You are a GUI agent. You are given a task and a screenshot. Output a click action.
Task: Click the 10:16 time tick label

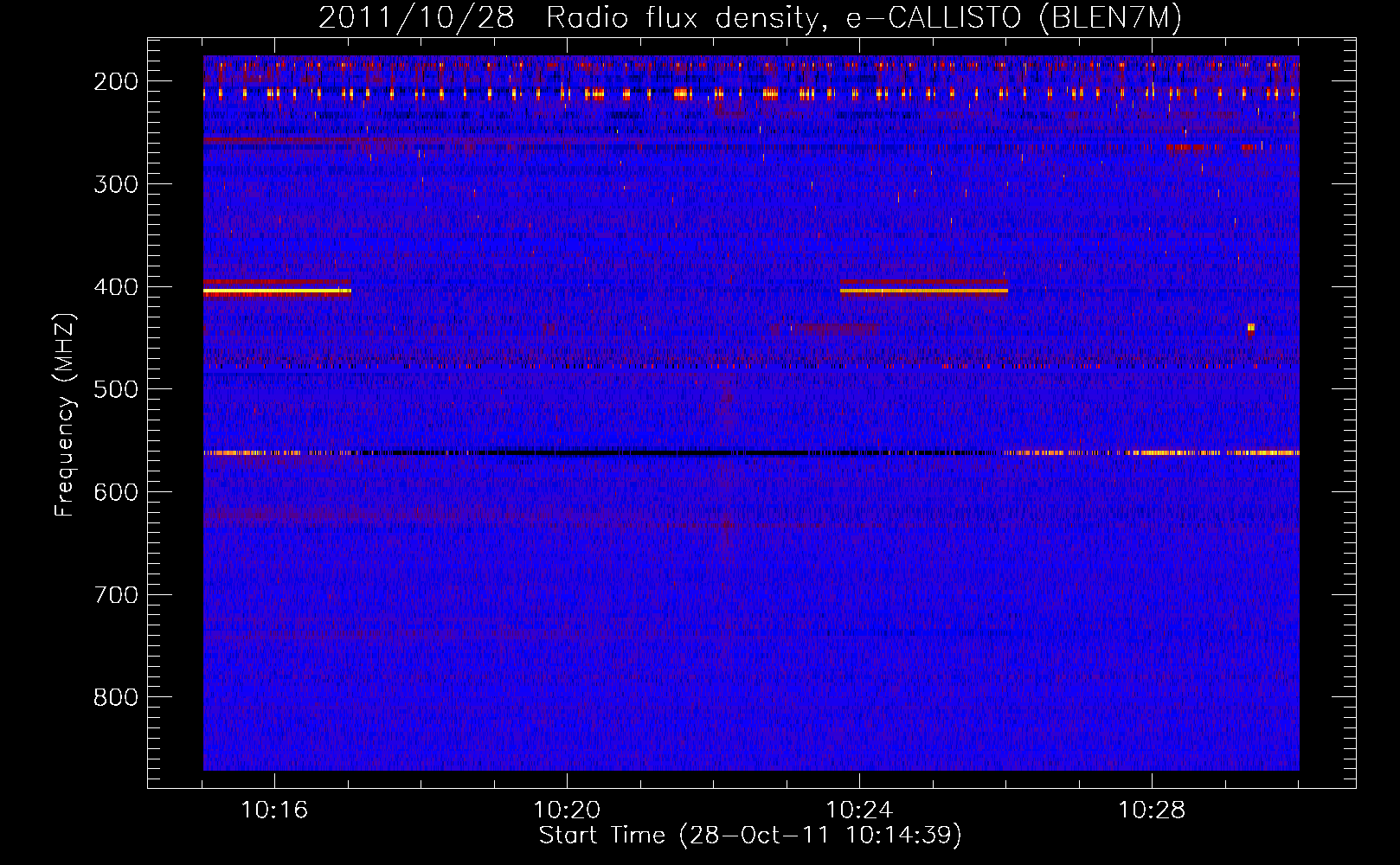point(274,811)
